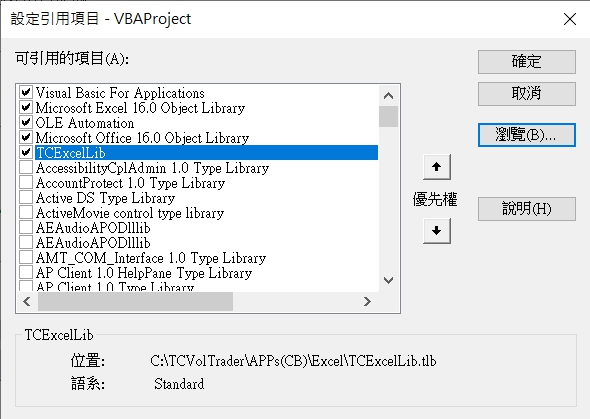Viewport: 590px width, 419px height.
Task: Select AccountProtect 1.0 Type Library entry
Action: tap(130, 183)
